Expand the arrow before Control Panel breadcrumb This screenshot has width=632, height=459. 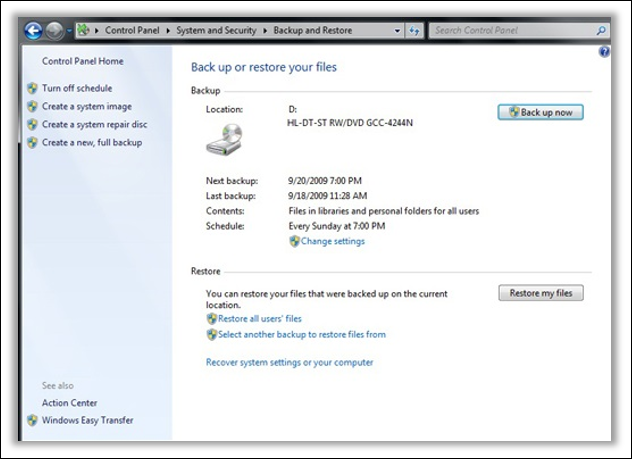click(x=97, y=31)
